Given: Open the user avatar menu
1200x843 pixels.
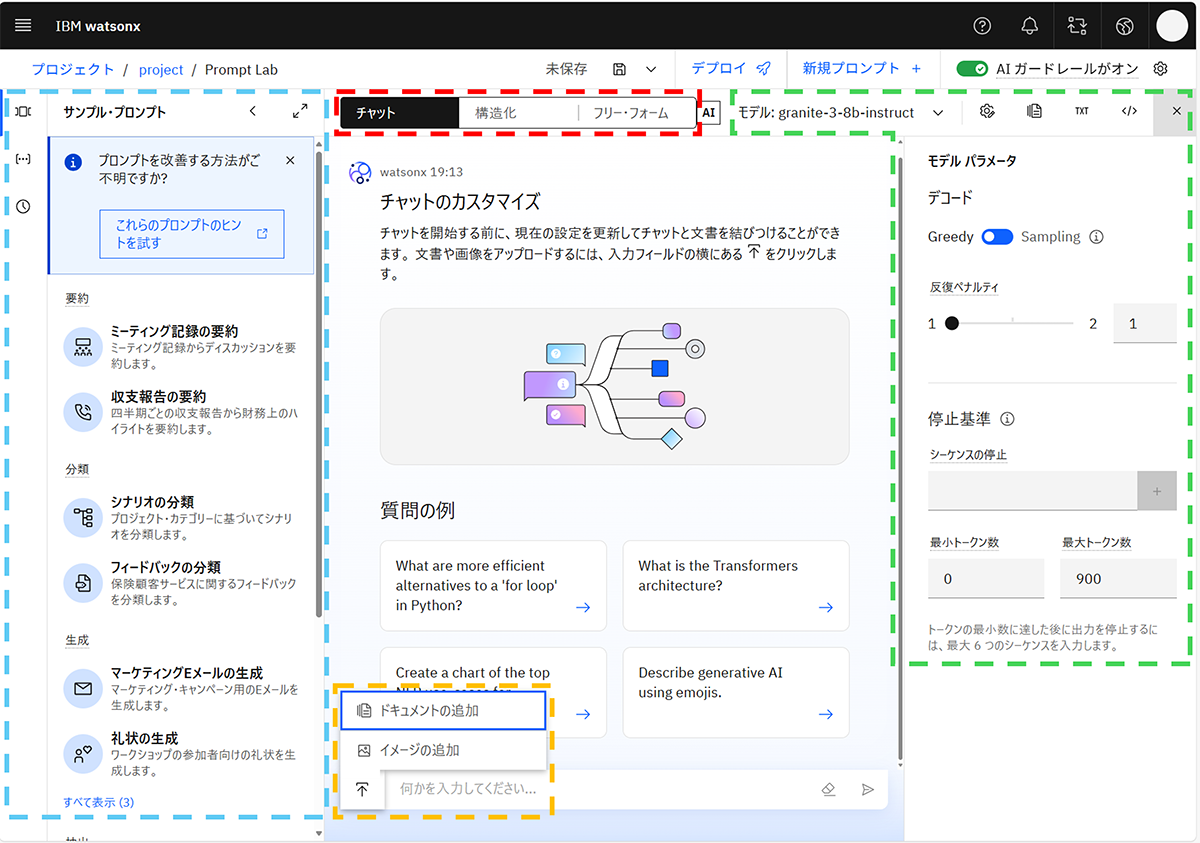Looking at the screenshot, I should point(1172,26).
